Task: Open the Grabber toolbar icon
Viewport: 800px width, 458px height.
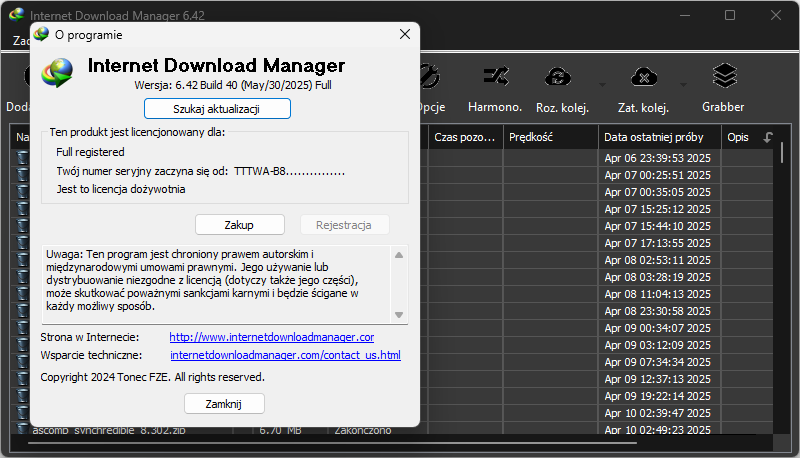Action: tap(724, 77)
